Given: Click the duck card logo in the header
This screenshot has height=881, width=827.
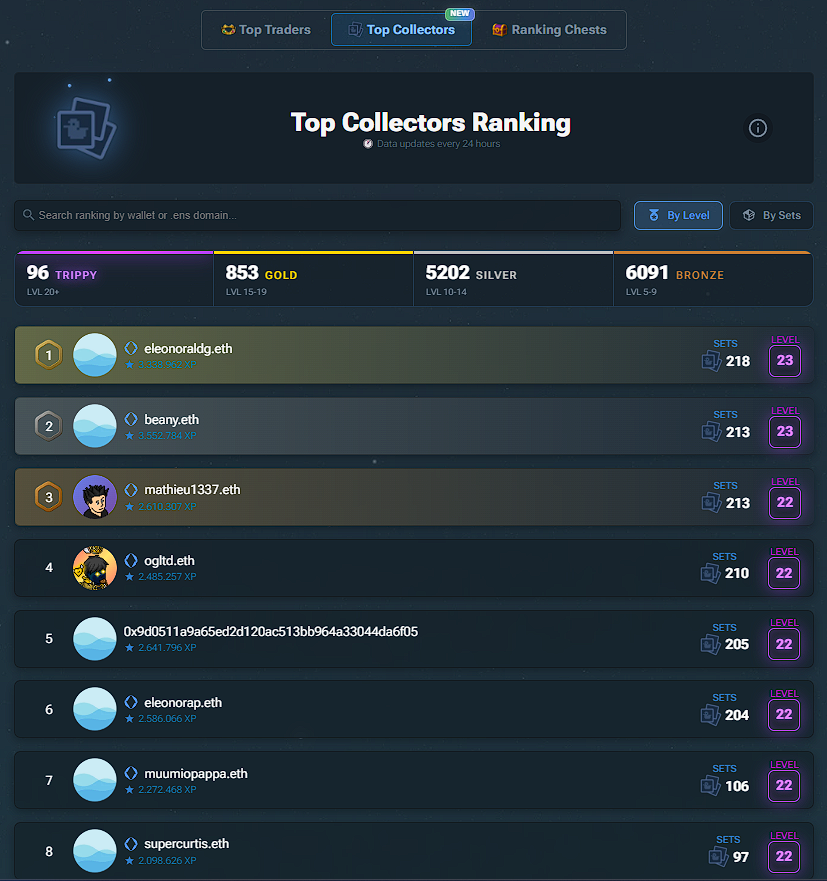Looking at the screenshot, I should (87, 128).
